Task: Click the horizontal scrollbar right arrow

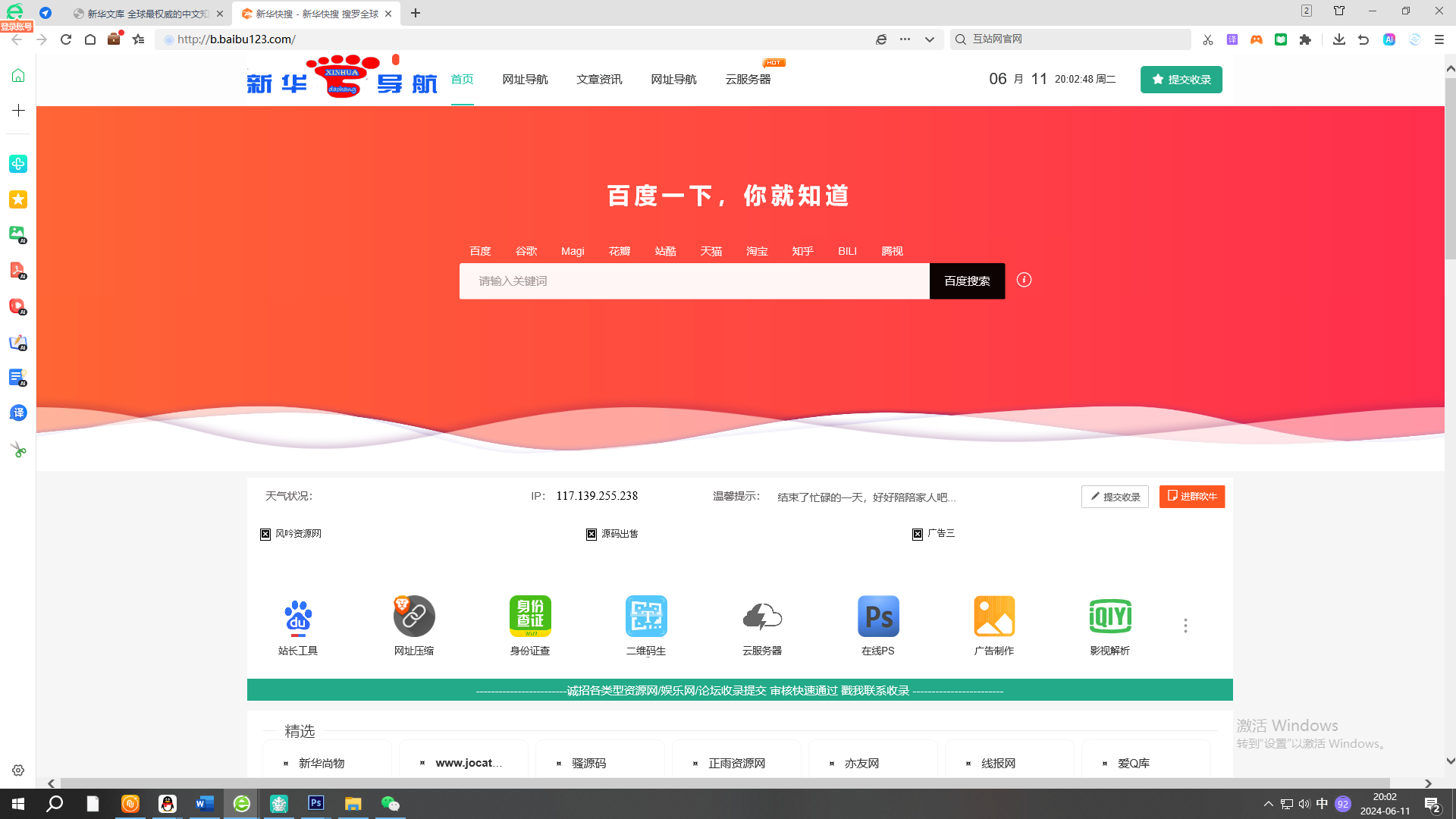Action: [x=1428, y=783]
